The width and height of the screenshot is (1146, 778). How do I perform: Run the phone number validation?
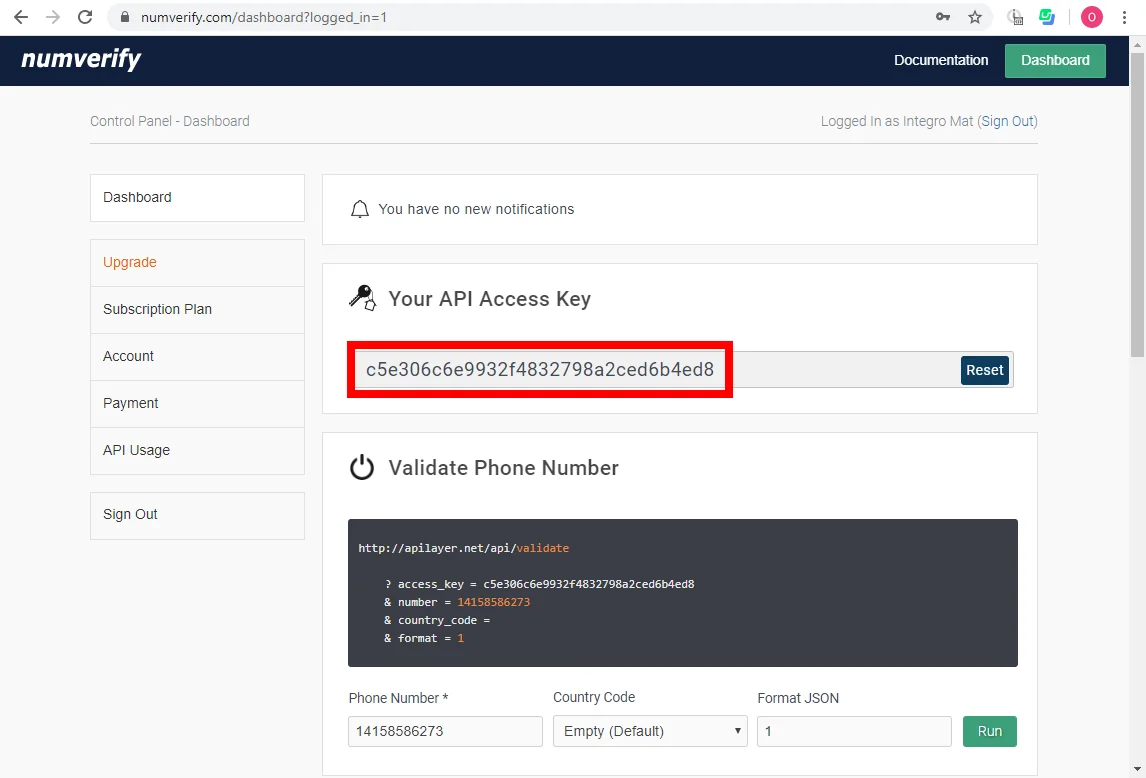click(990, 731)
